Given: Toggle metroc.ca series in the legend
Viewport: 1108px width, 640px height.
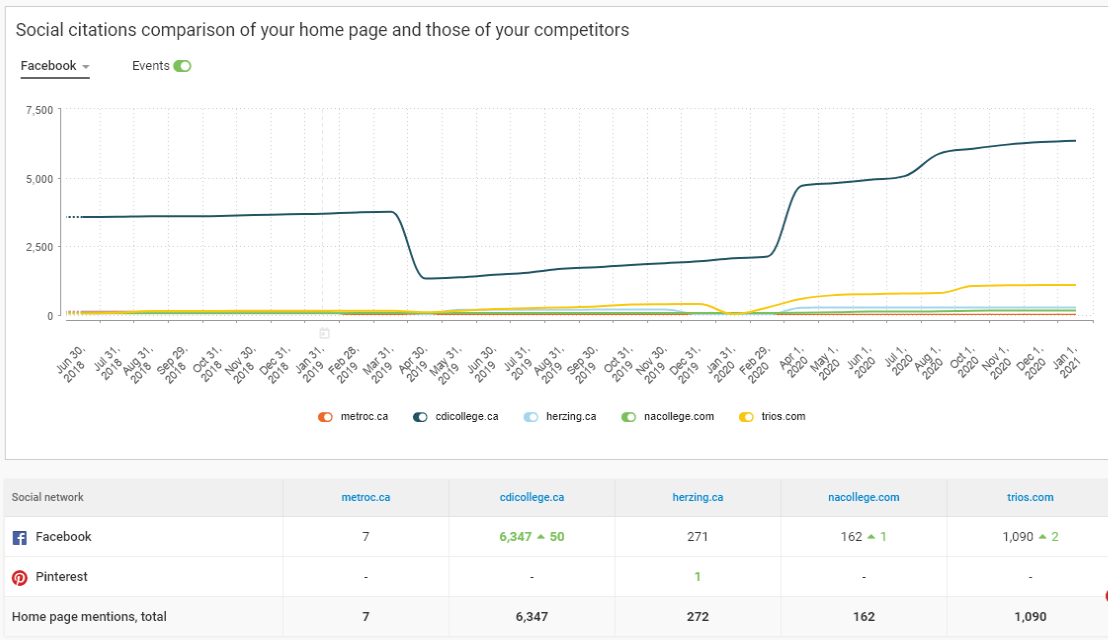Looking at the screenshot, I should click(325, 417).
